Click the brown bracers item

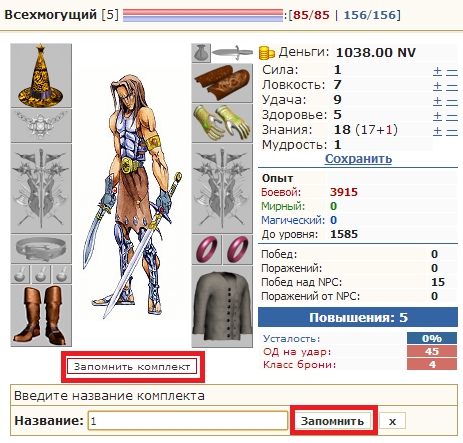point(222,83)
